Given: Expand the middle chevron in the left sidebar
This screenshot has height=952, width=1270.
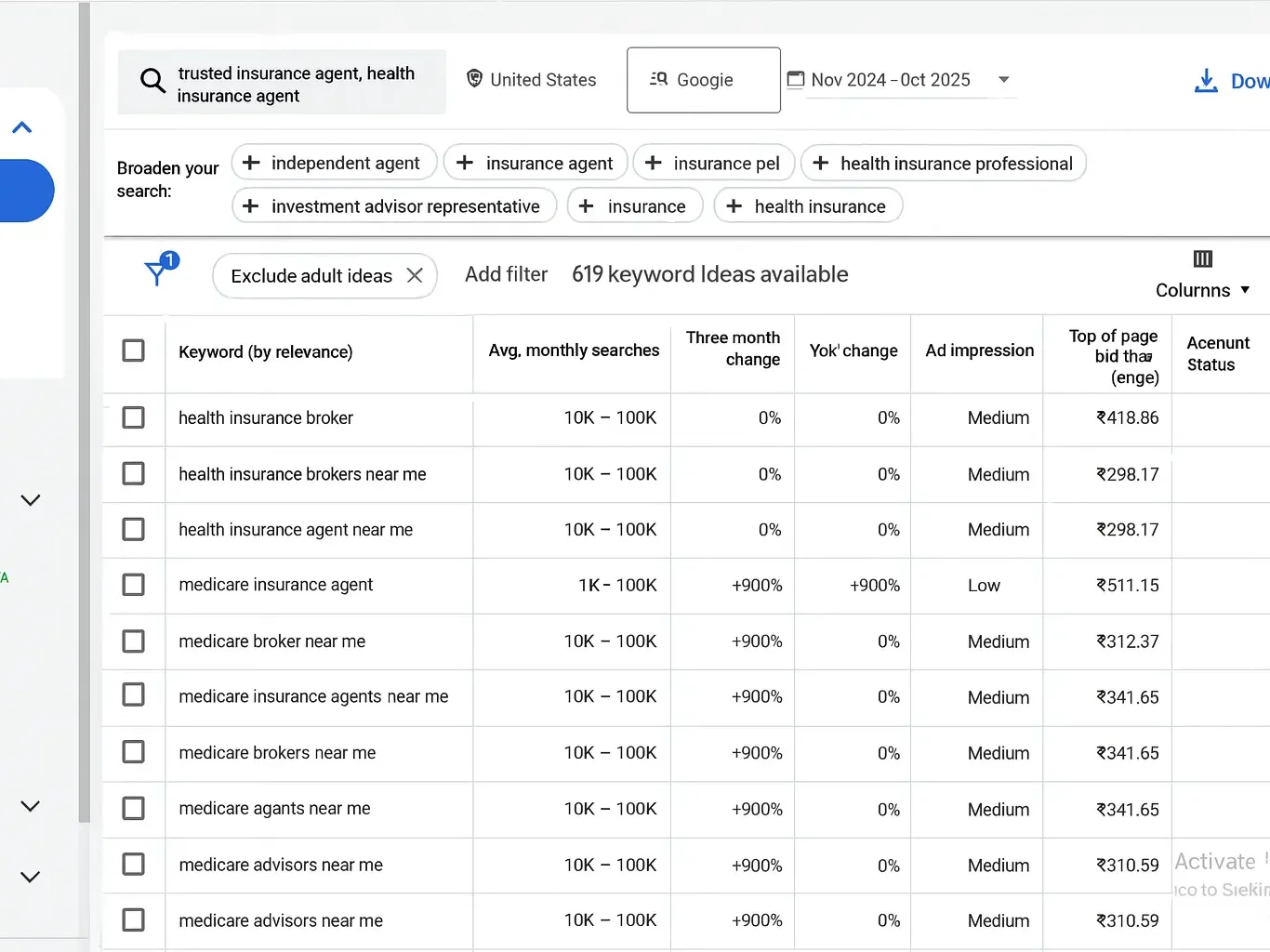Looking at the screenshot, I should pos(30,499).
